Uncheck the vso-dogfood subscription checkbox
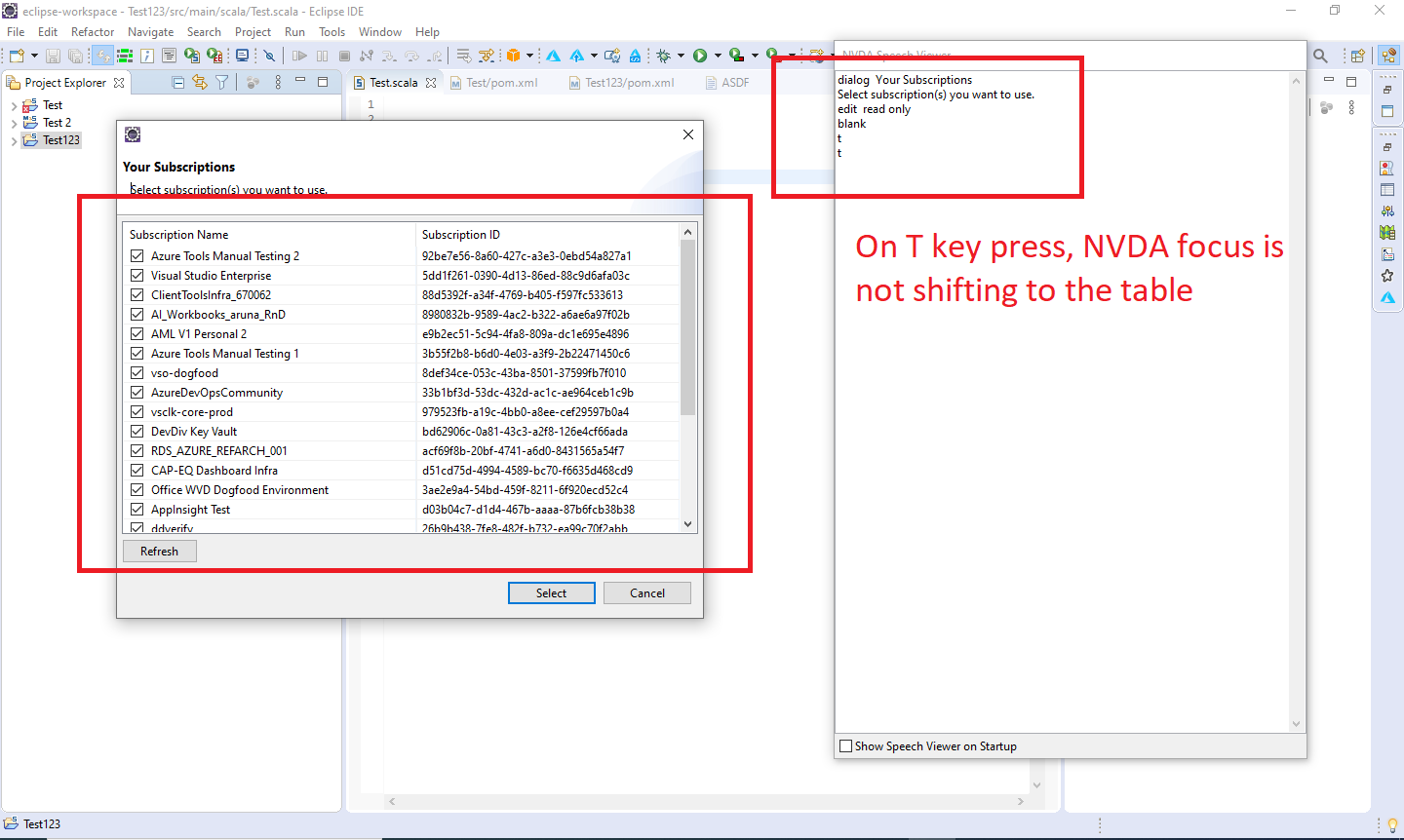The width and height of the screenshot is (1404, 840). pyautogui.click(x=136, y=372)
